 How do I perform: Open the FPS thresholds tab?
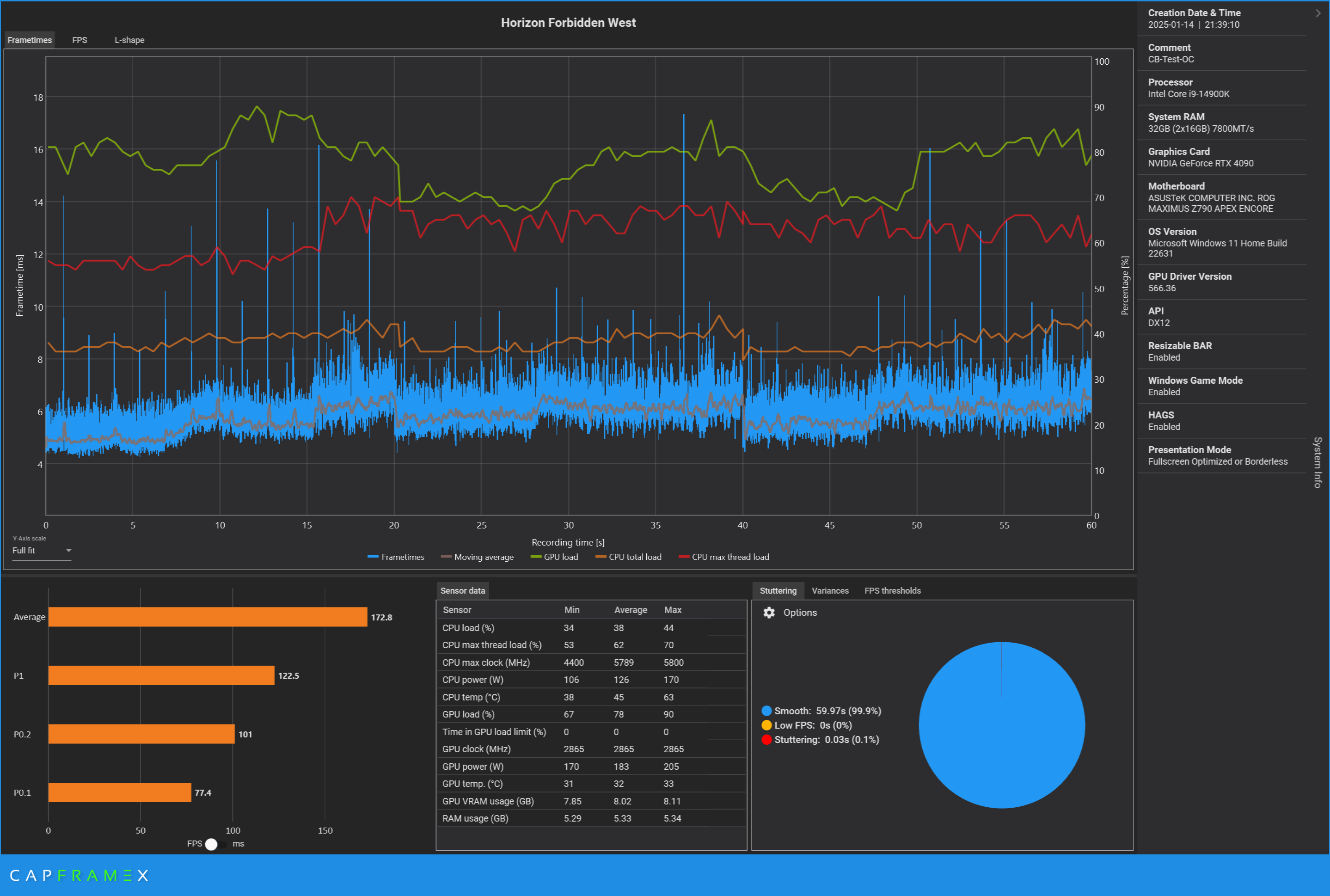pos(892,591)
